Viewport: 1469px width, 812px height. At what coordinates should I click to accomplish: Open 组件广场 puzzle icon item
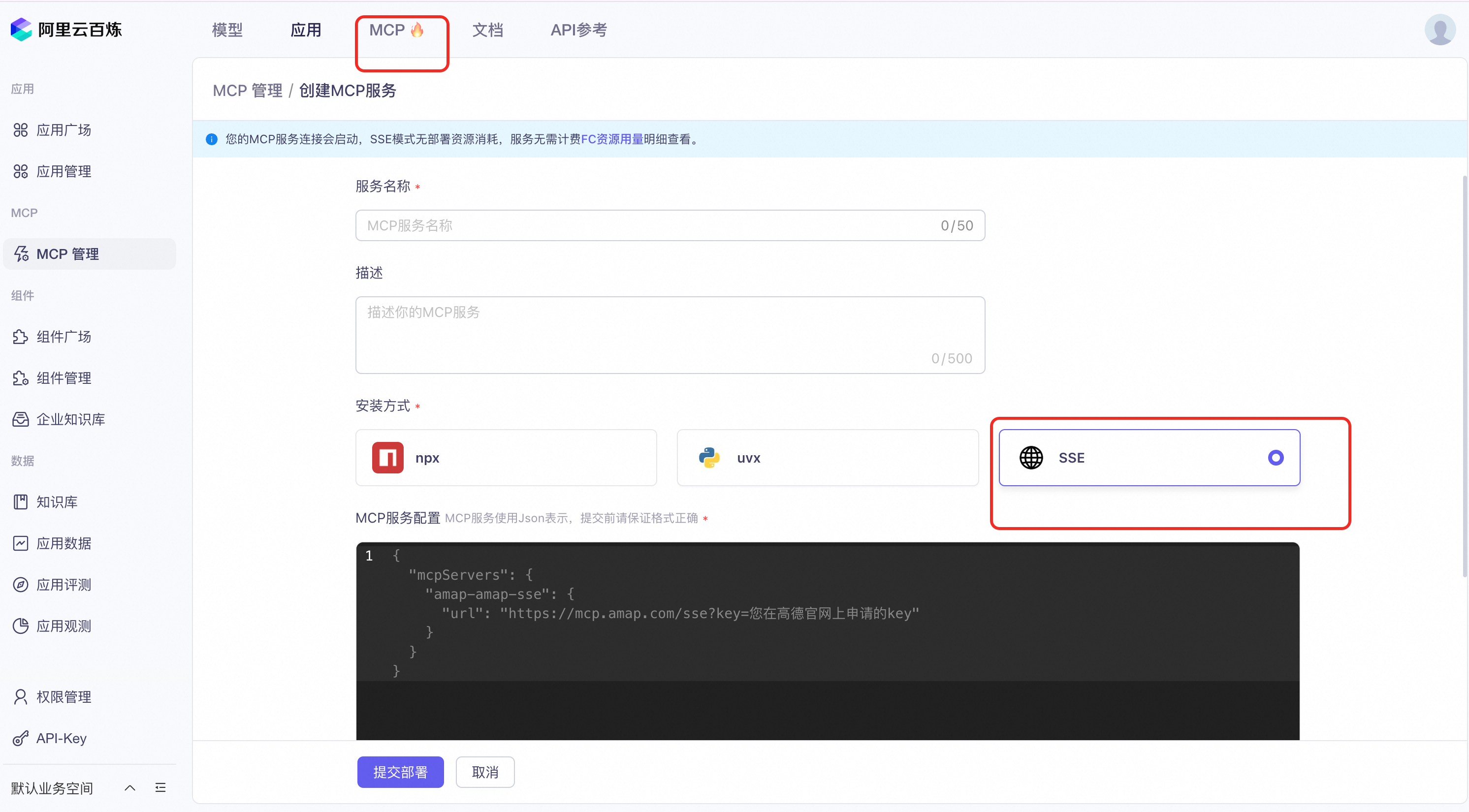point(64,337)
